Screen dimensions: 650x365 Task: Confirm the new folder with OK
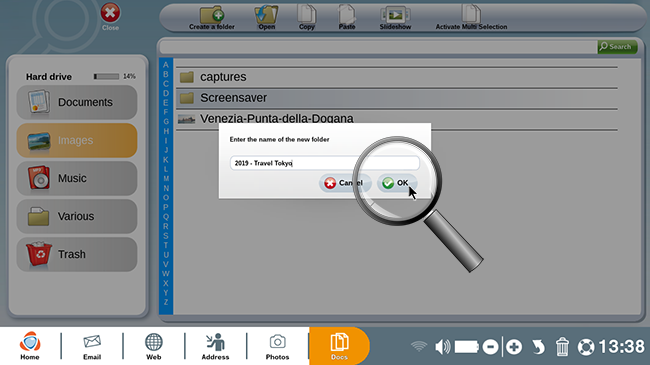click(x=396, y=183)
